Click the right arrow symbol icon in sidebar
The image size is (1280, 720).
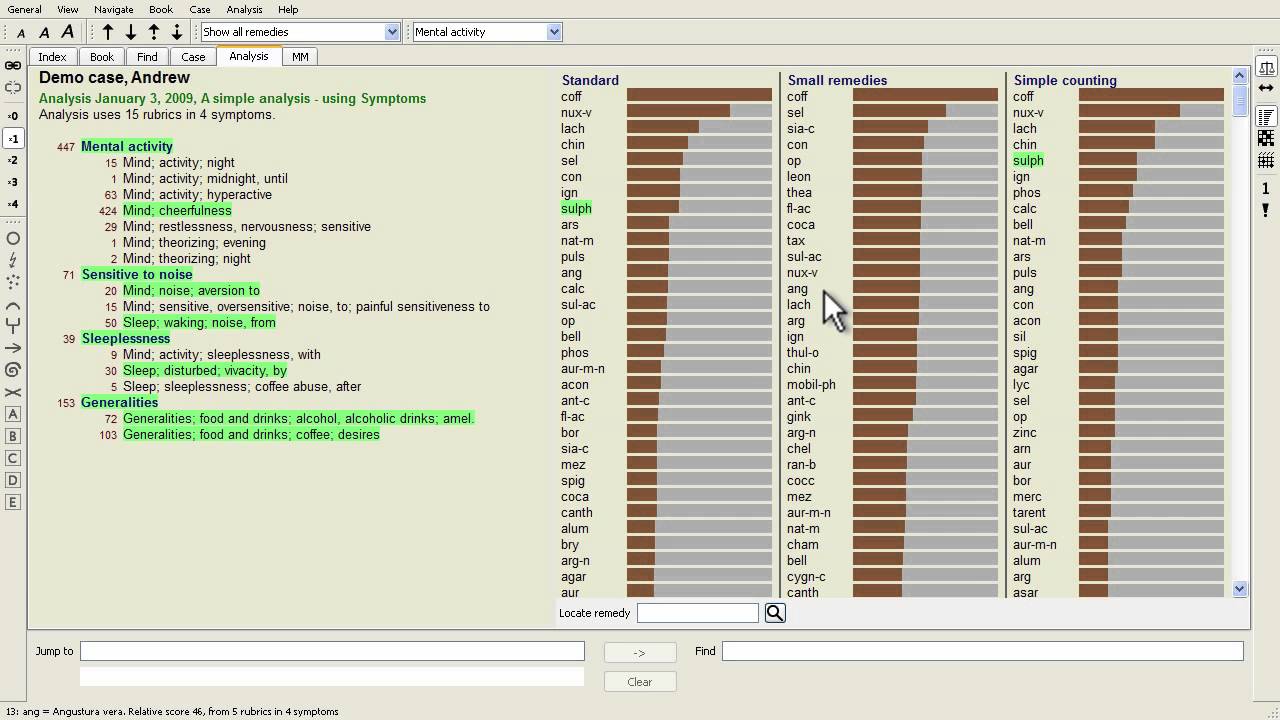[x=13, y=348]
